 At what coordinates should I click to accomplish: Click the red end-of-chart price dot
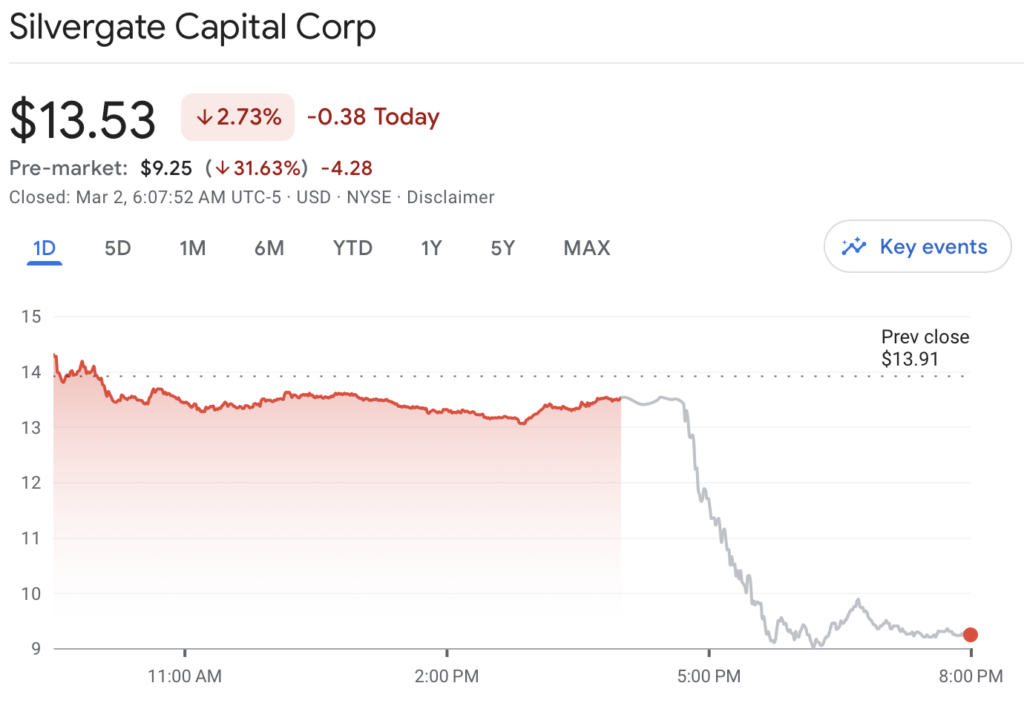tap(970, 634)
